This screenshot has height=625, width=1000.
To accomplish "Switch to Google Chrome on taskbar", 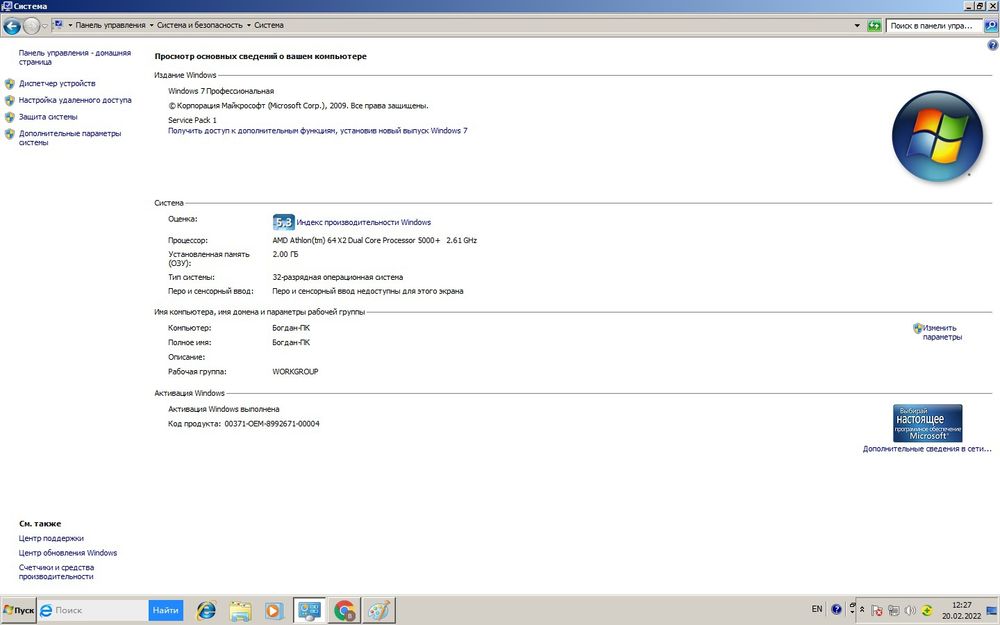I will (x=344, y=610).
